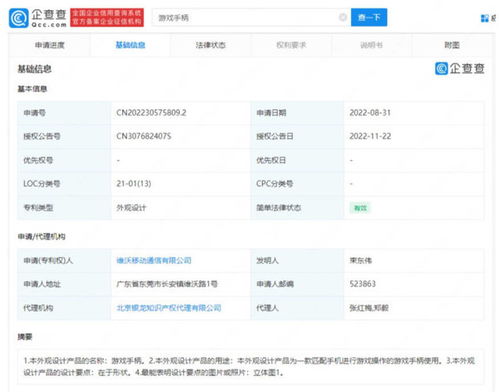Open the apps icon at top right
Image resolution: width=499 pixels, height=392 pixels.
pos(484,18)
